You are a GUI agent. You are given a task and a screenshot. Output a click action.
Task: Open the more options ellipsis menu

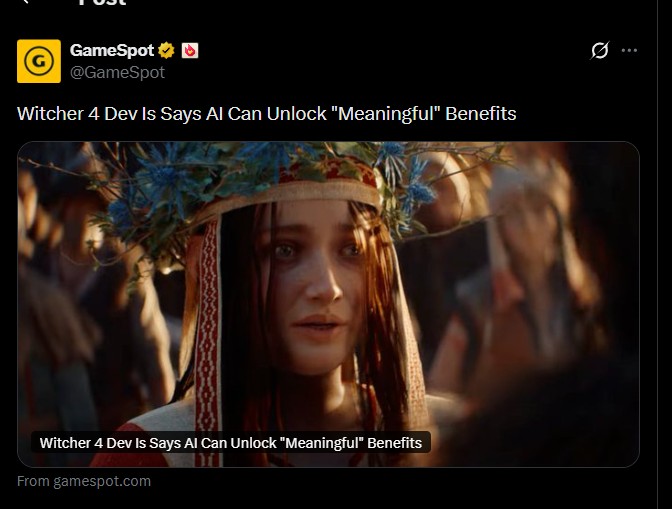(x=629, y=50)
